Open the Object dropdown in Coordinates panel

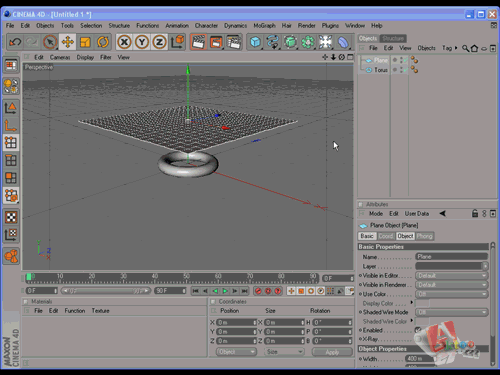(x=236, y=352)
